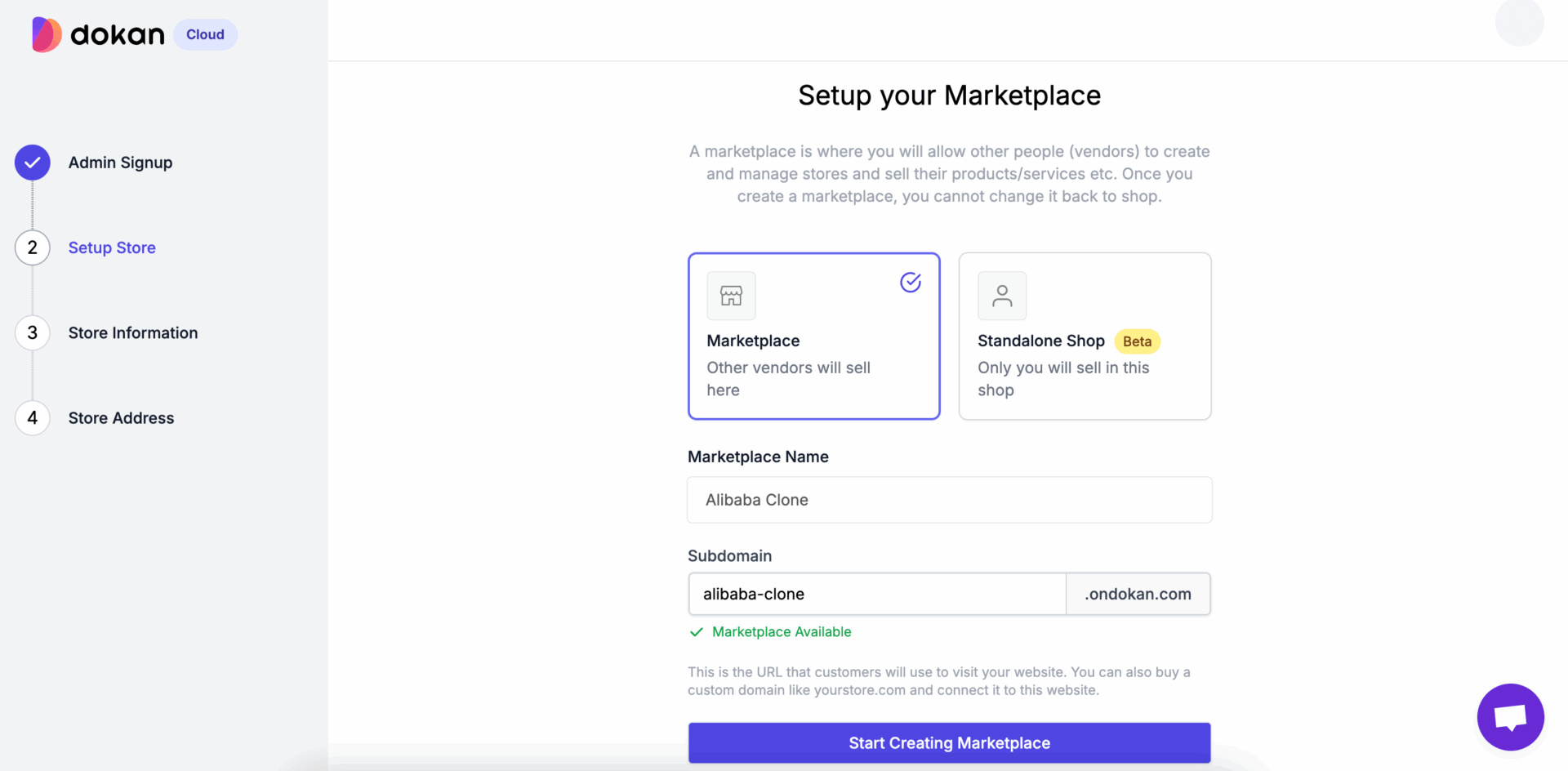Click step 2 number circle

tap(33, 247)
